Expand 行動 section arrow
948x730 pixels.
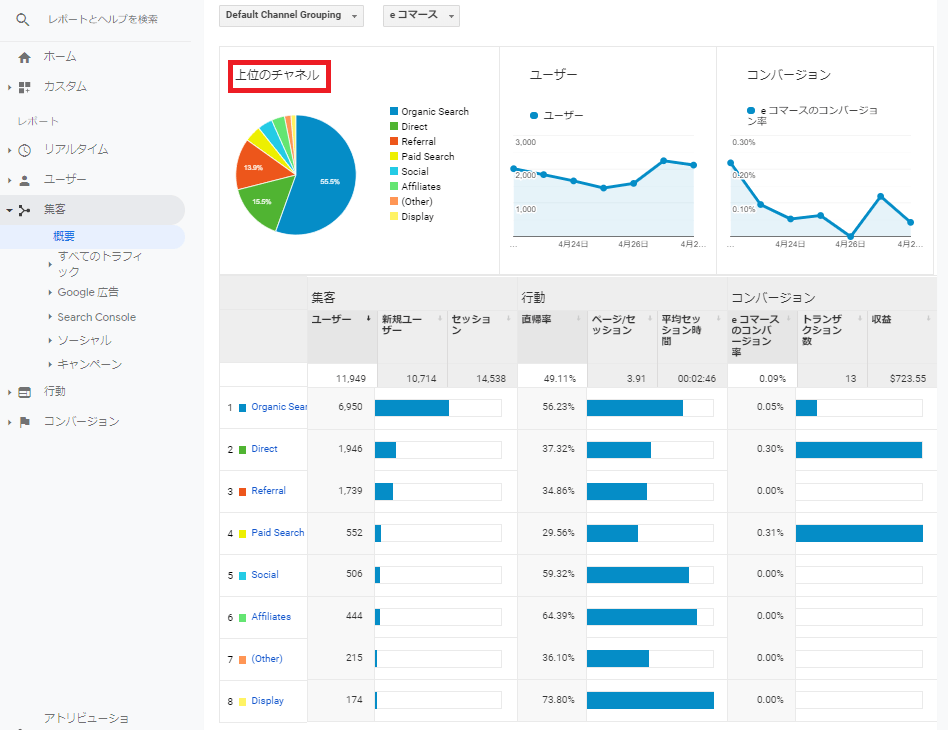point(9,393)
